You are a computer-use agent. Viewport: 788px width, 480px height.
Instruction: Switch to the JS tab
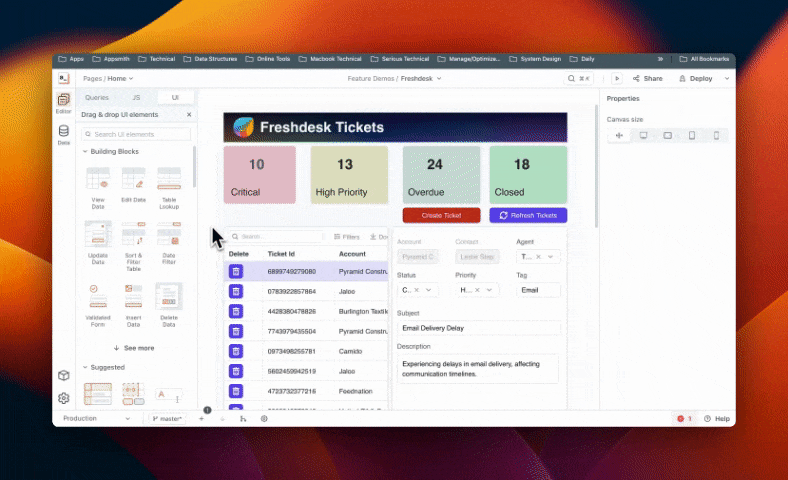click(x=136, y=98)
